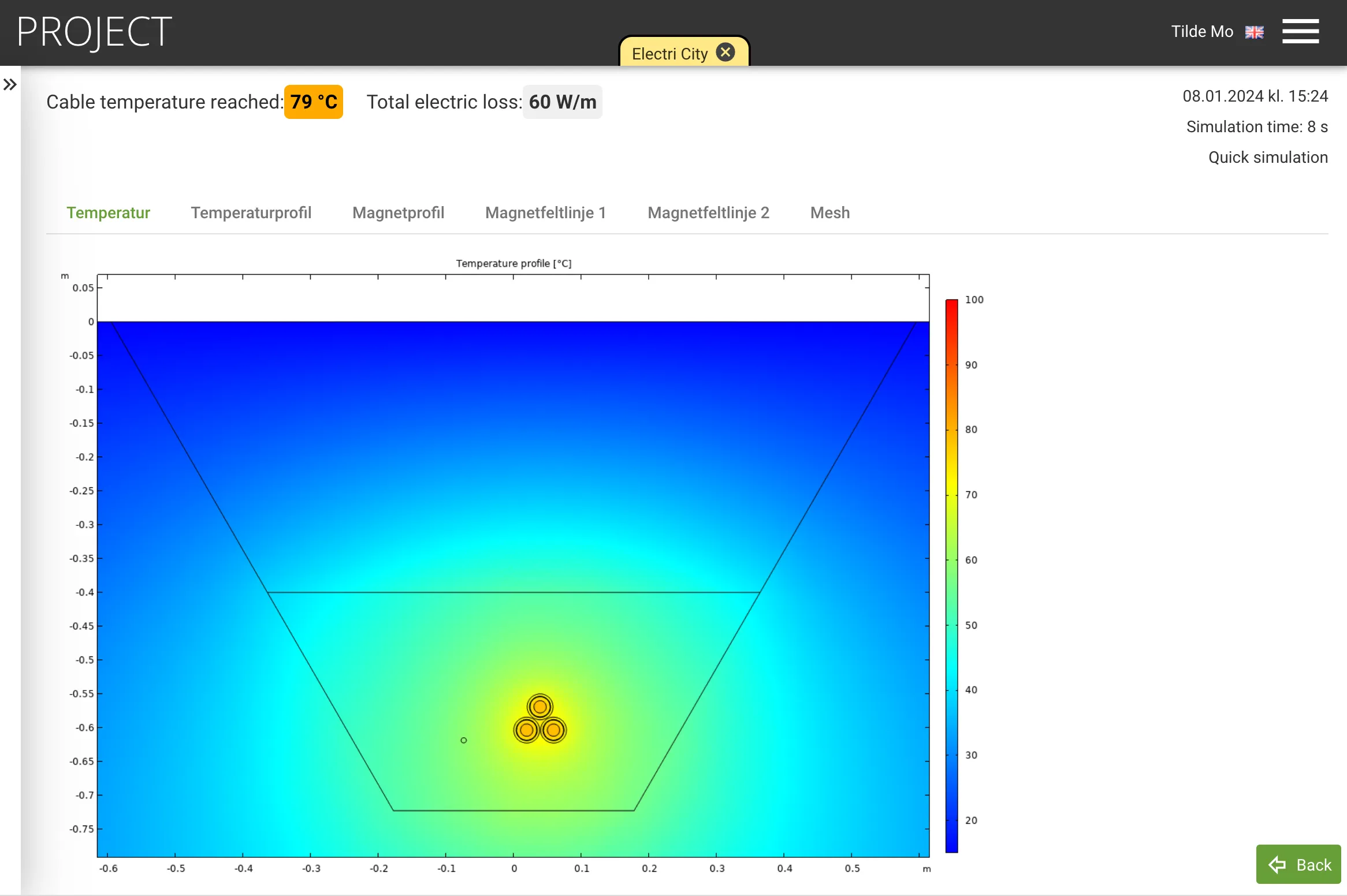Click the 'Total electric loss:' label
Image resolution: width=1347 pixels, height=896 pixels.
tap(444, 102)
